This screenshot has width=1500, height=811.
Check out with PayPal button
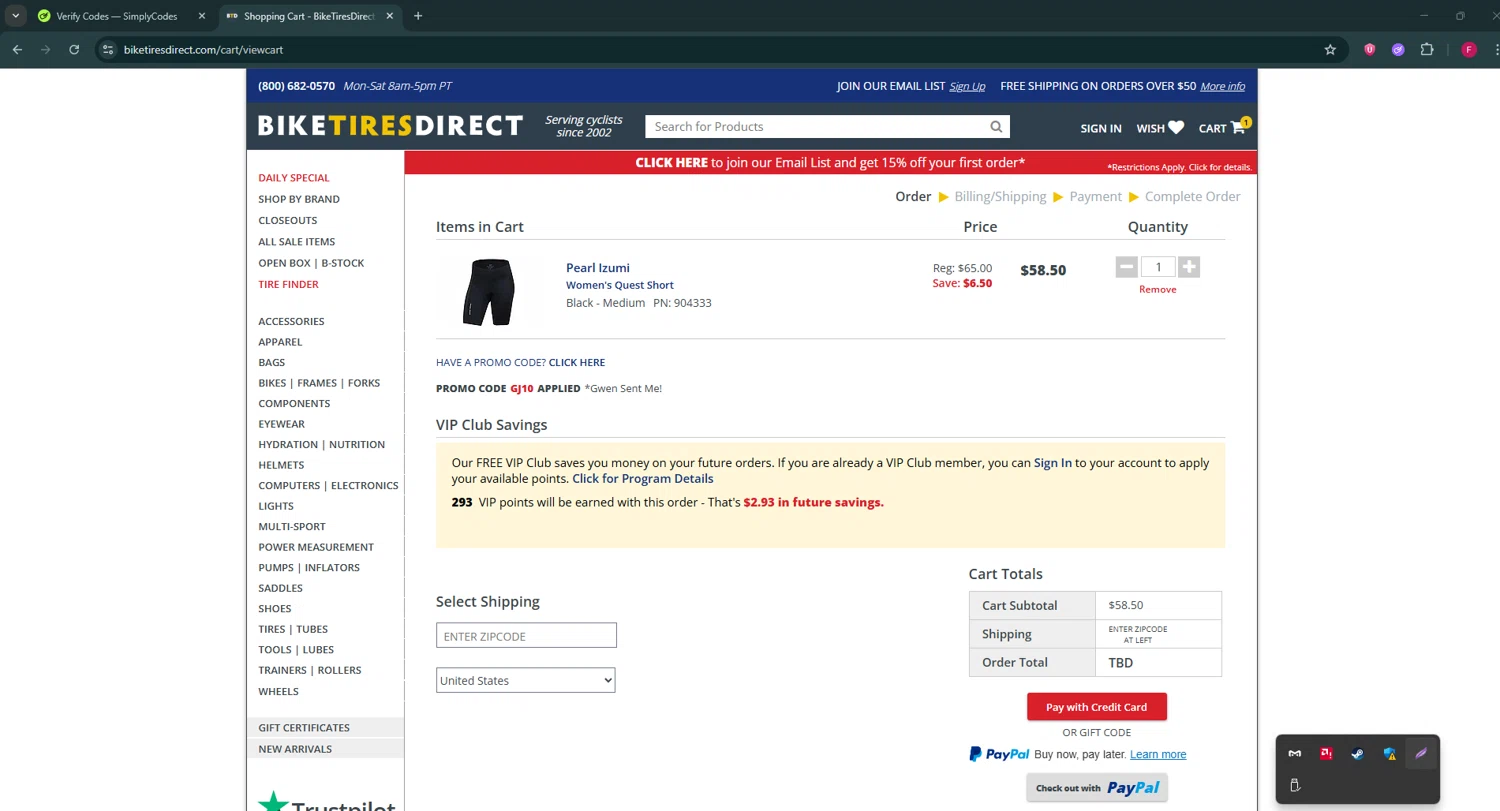pyautogui.click(x=1096, y=788)
